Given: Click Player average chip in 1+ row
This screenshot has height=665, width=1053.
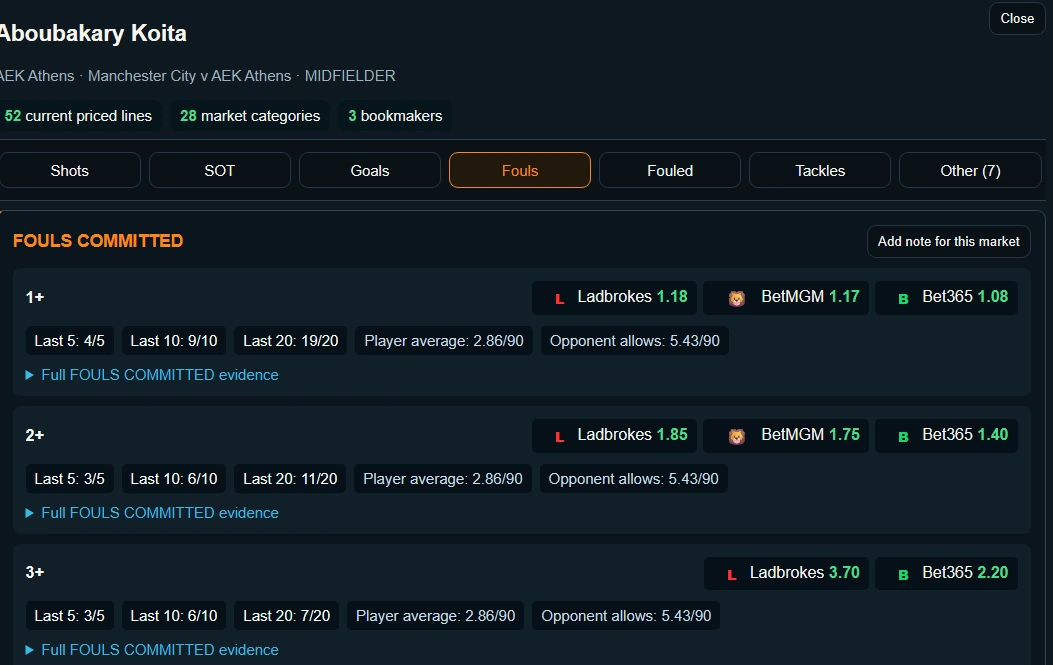Looking at the screenshot, I should [444, 341].
